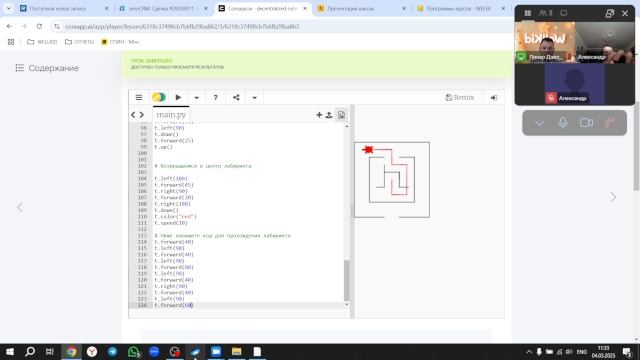640x360 pixels.
Task: Open the tab search dropdown
Action: pos(9,8)
